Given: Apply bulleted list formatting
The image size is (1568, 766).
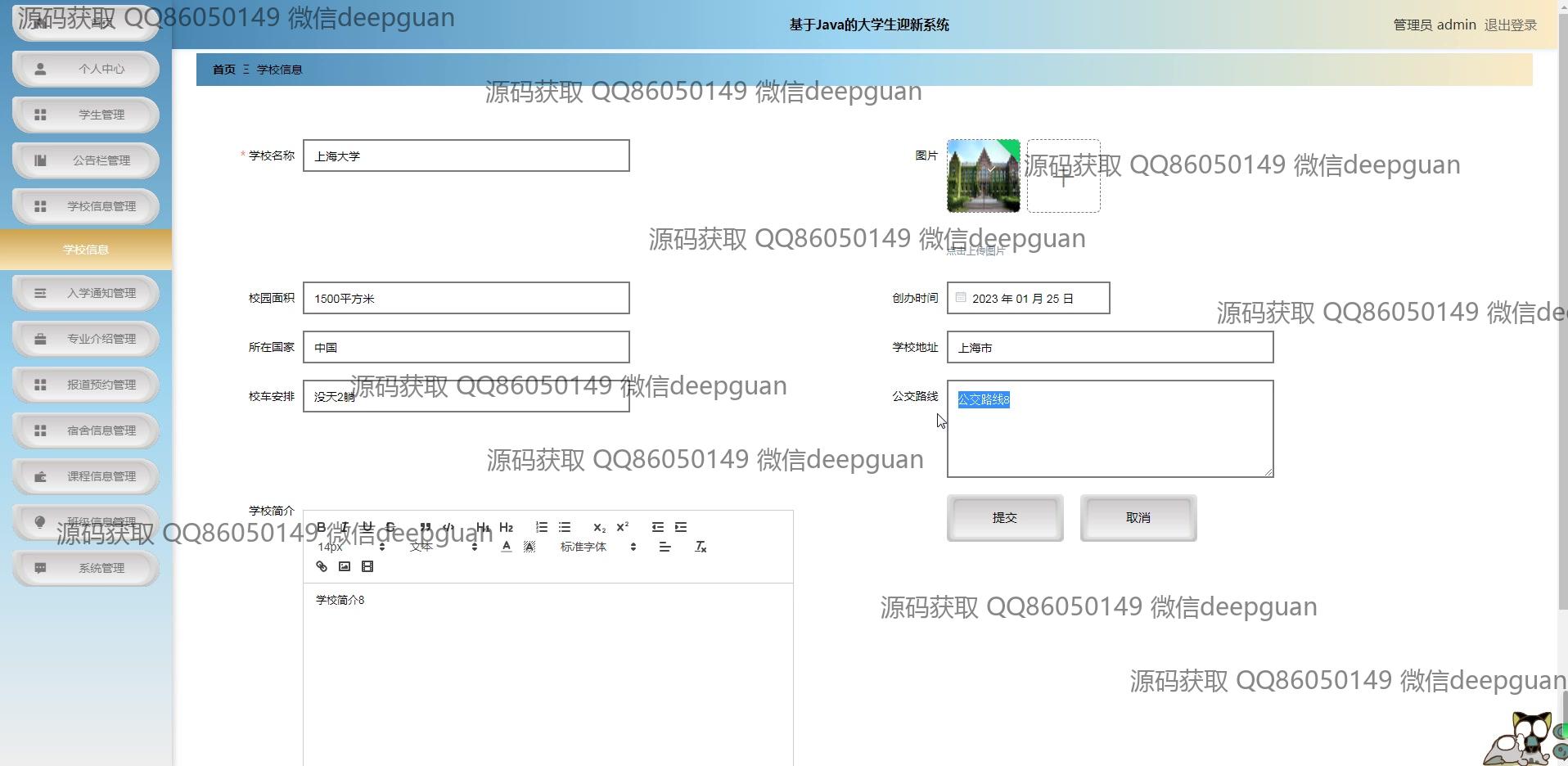Looking at the screenshot, I should [565, 527].
